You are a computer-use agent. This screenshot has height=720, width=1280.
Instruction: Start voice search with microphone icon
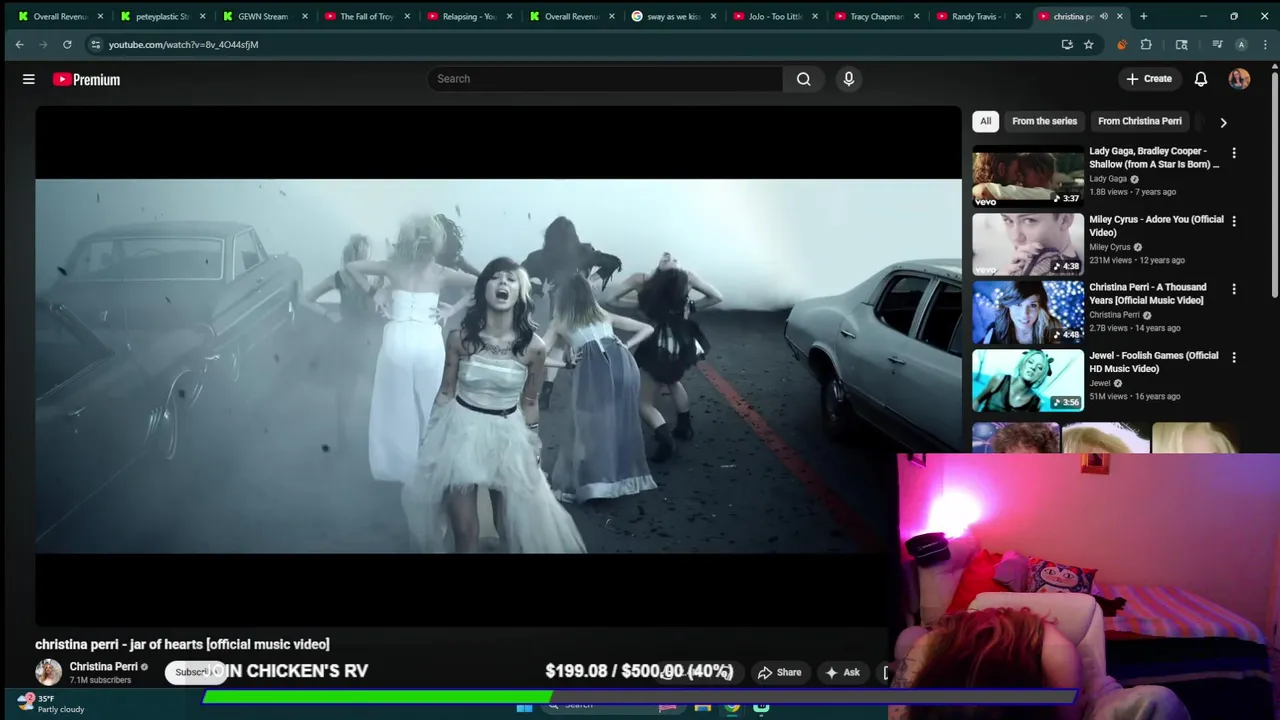coord(849,79)
